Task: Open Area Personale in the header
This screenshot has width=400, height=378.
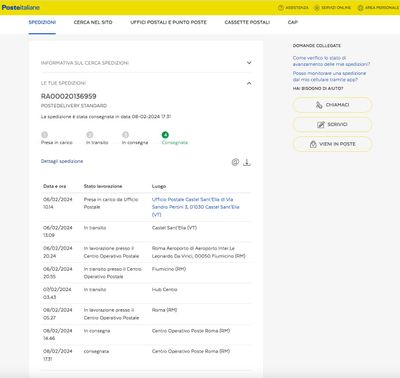Action: pos(378,7)
